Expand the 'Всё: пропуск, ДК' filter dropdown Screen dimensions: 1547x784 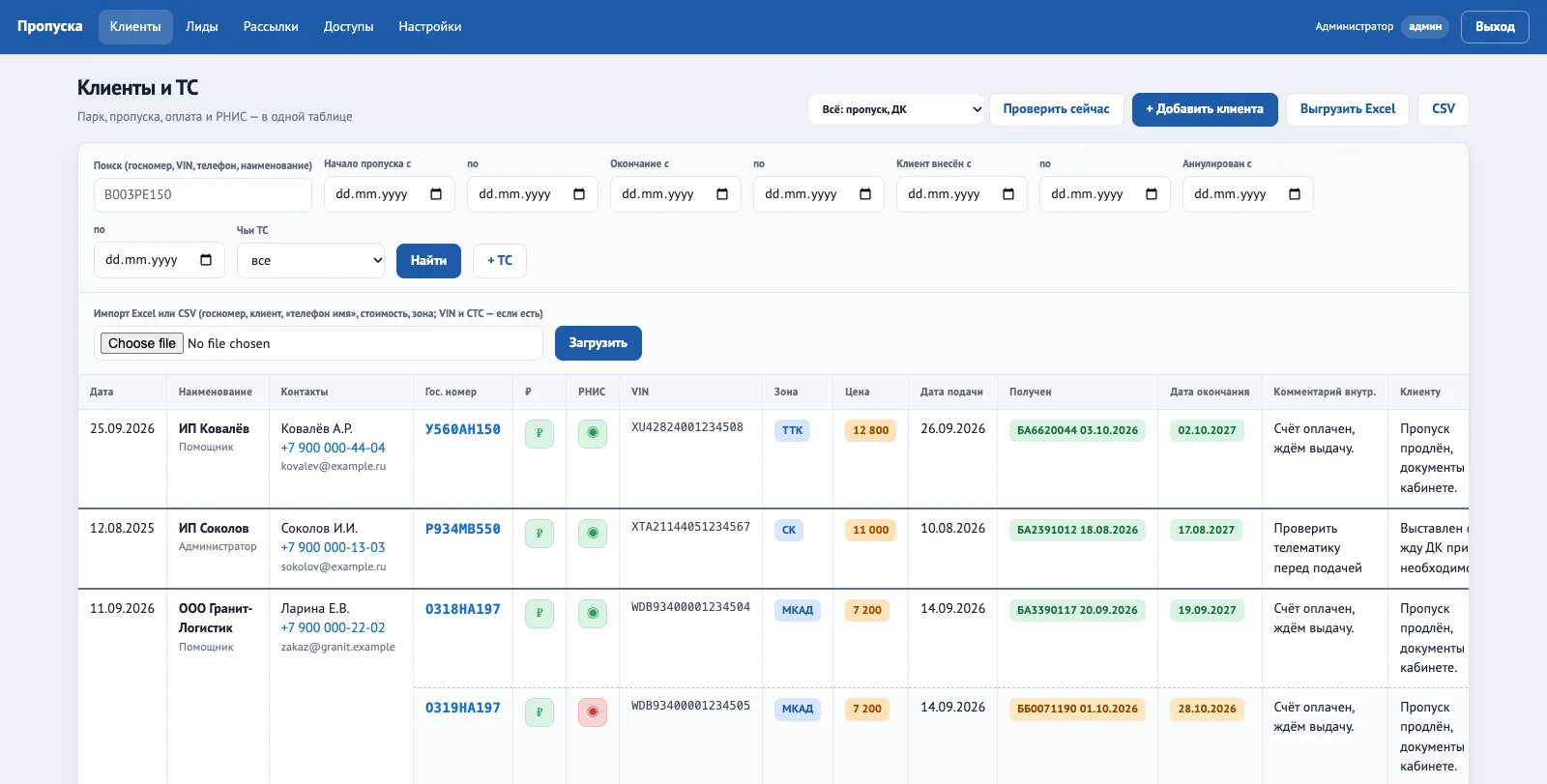pyautogui.click(x=896, y=109)
